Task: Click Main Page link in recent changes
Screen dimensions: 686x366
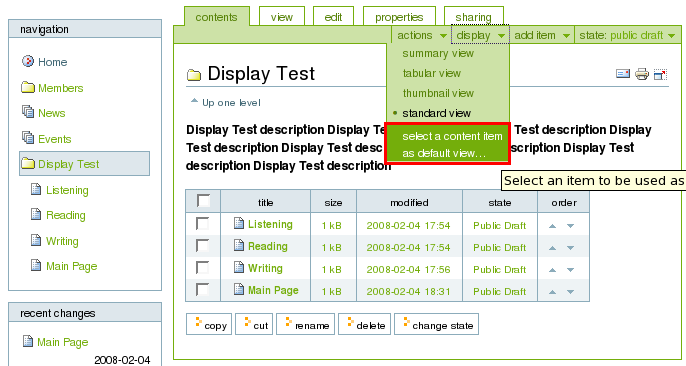Action: click(63, 342)
